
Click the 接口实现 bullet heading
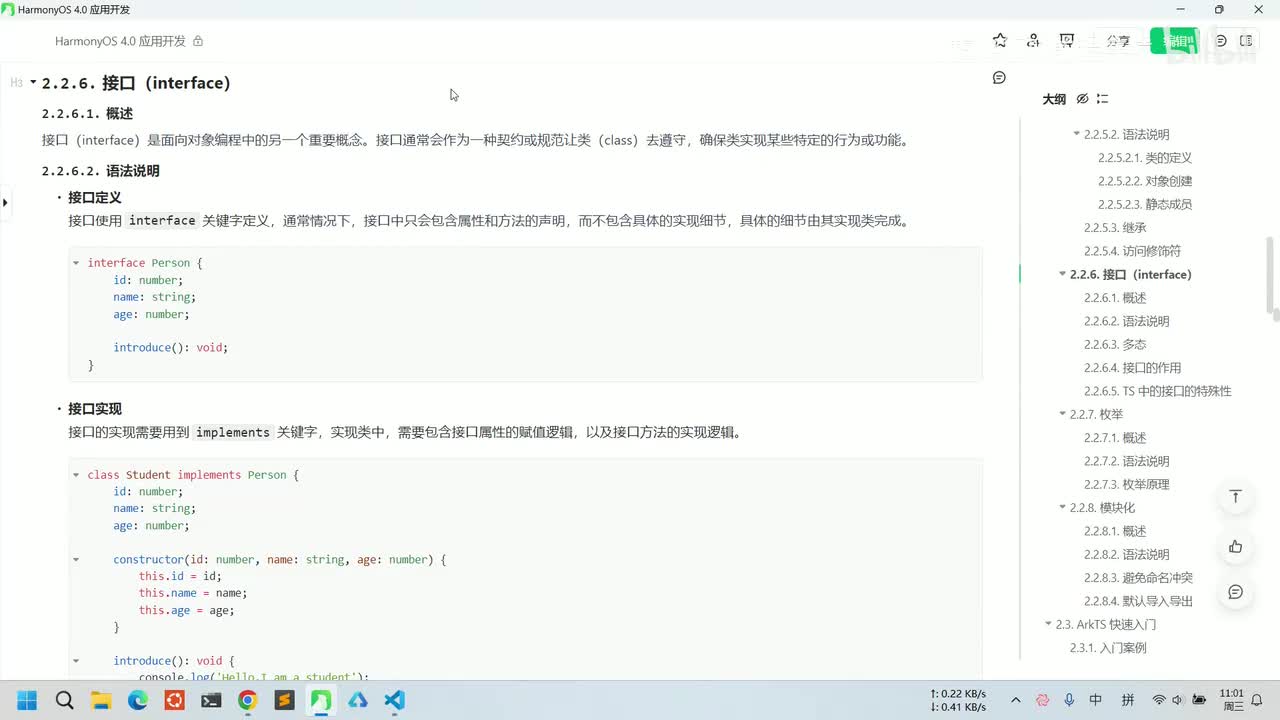click(x=95, y=409)
